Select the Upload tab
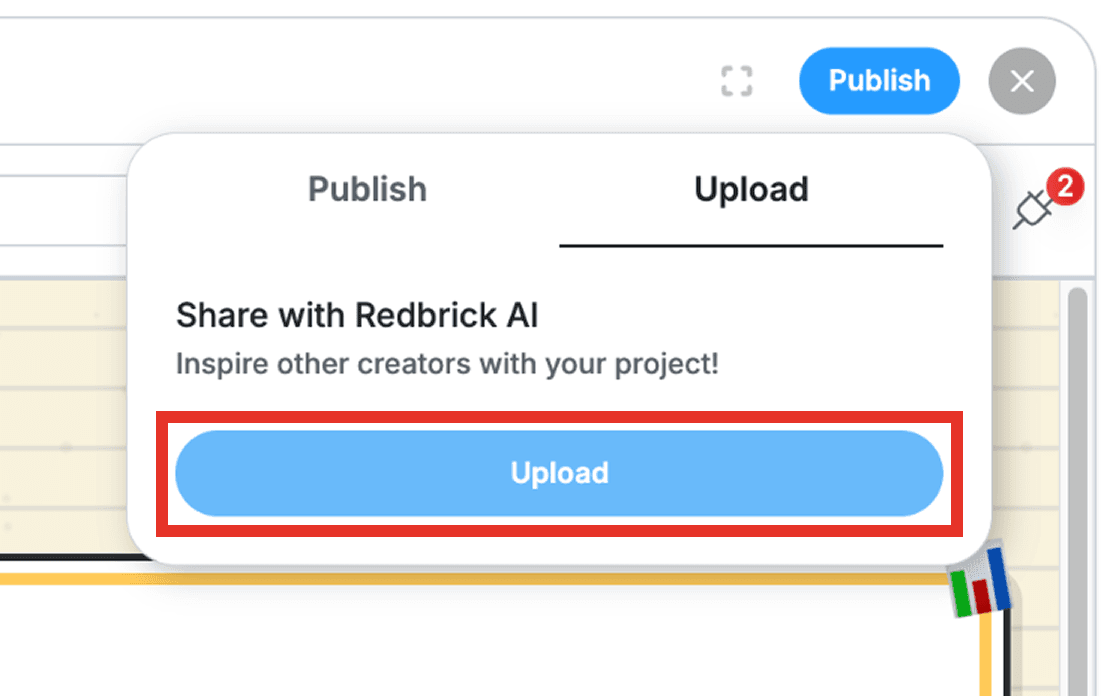This screenshot has height=696, width=1116. pos(751,189)
